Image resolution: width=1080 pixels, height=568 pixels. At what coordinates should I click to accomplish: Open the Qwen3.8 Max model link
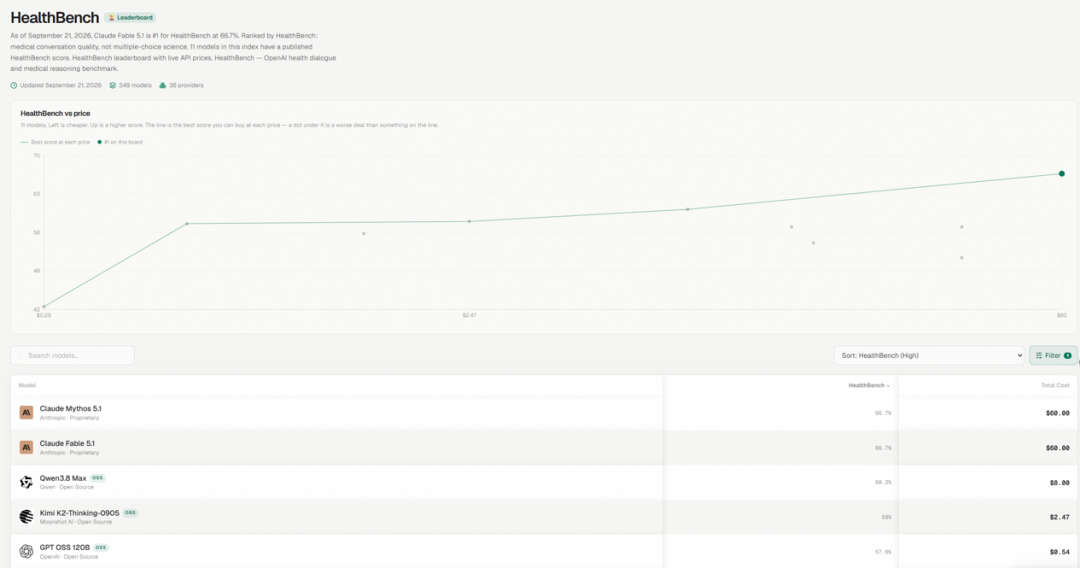63,478
